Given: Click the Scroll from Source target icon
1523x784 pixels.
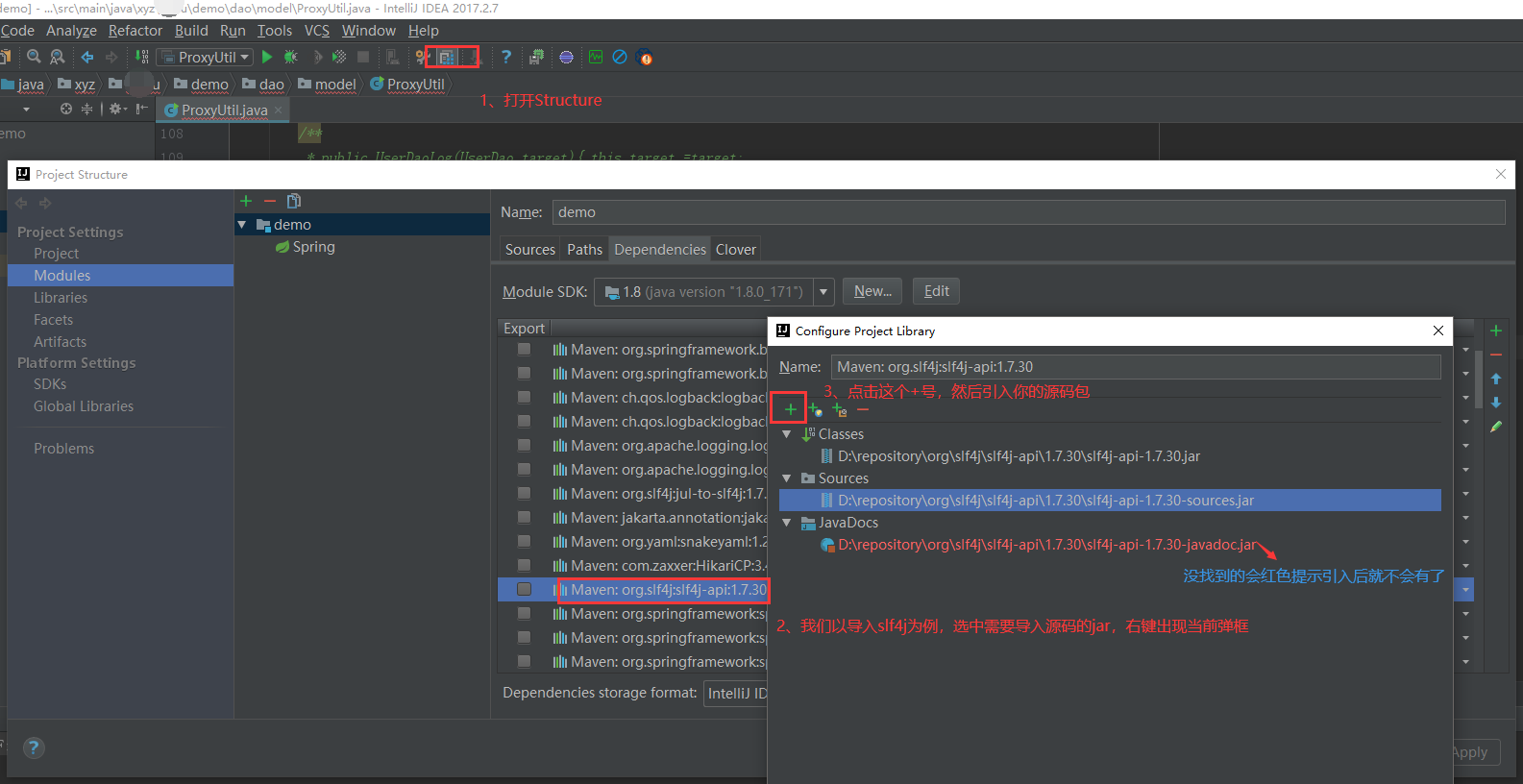Looking at the screenshot, I should [x=66, y=109].
